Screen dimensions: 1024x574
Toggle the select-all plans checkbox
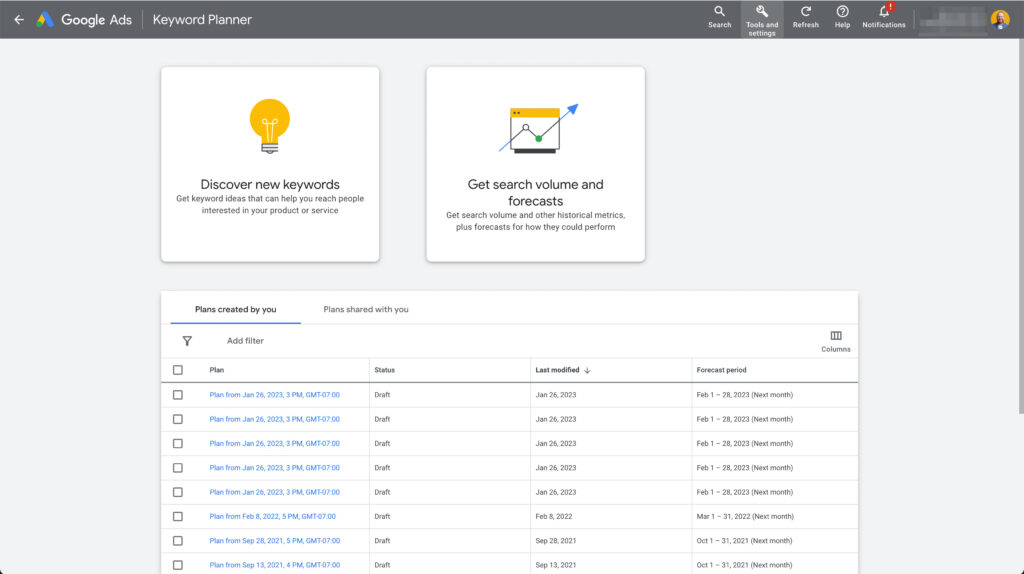pos(178,370)
